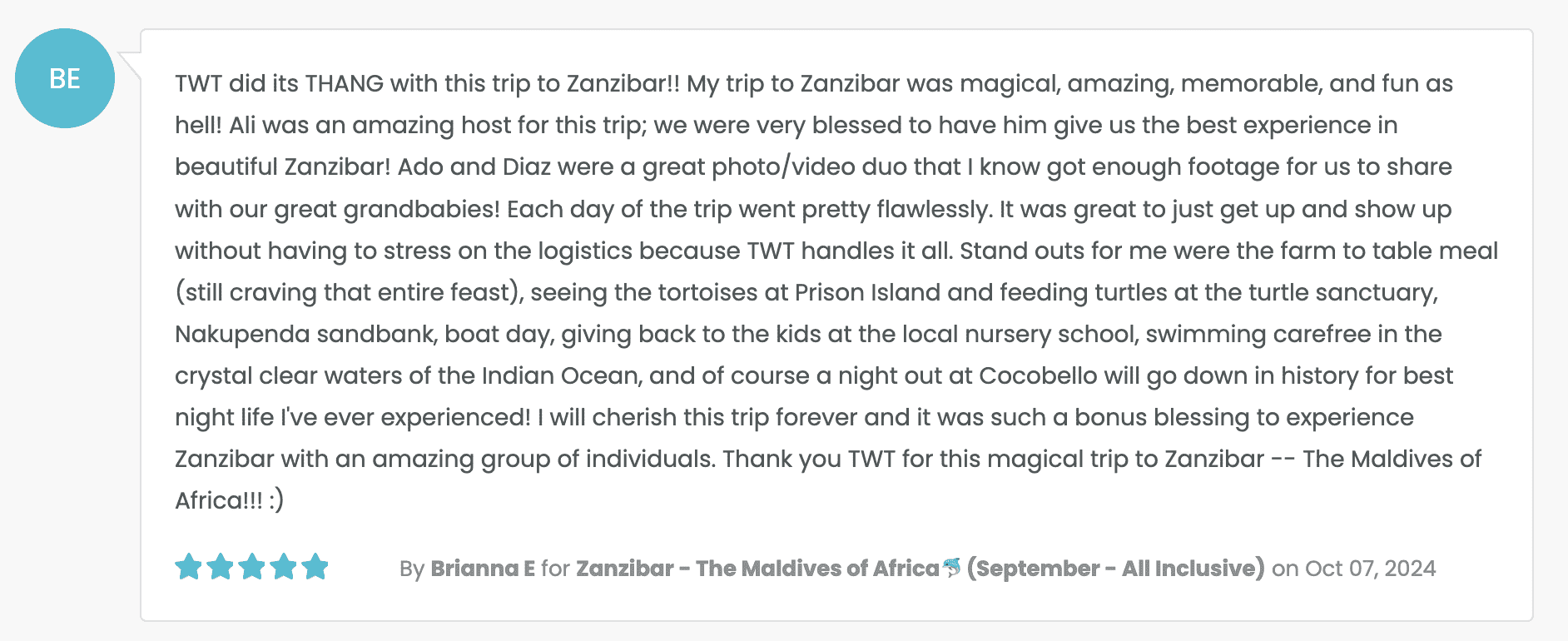This screenshot has height=641, width=1568.
Task: Click the second rating star
Action: click(x=221, y=567)
